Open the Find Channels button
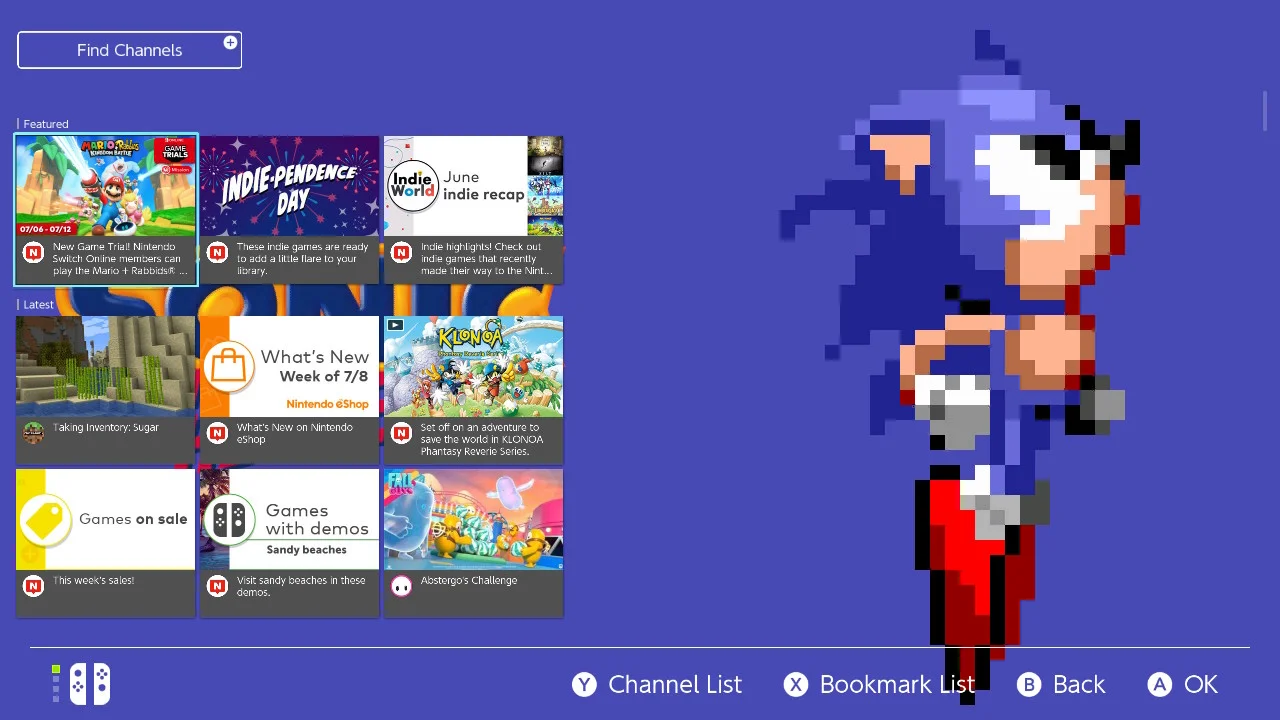Image resolution: width=1280 pixels, height=720 pixels. pos(129,50)
